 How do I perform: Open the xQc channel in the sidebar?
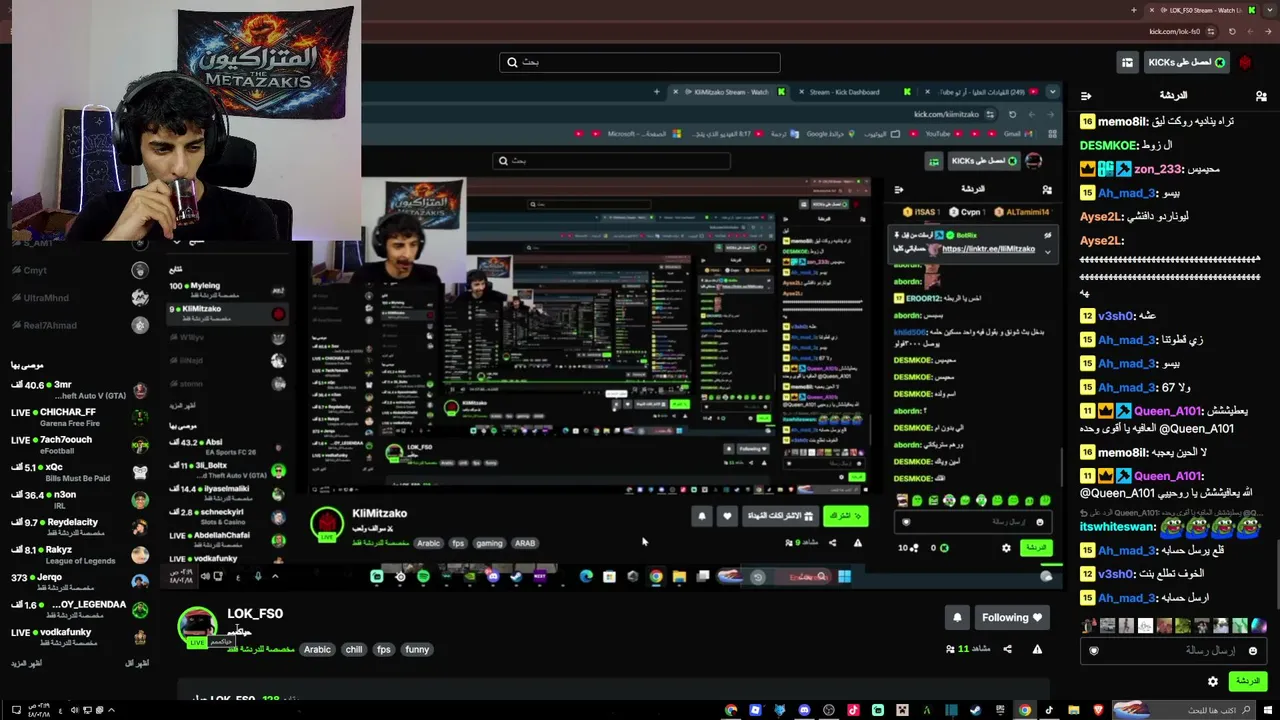[x=80, y=472]
